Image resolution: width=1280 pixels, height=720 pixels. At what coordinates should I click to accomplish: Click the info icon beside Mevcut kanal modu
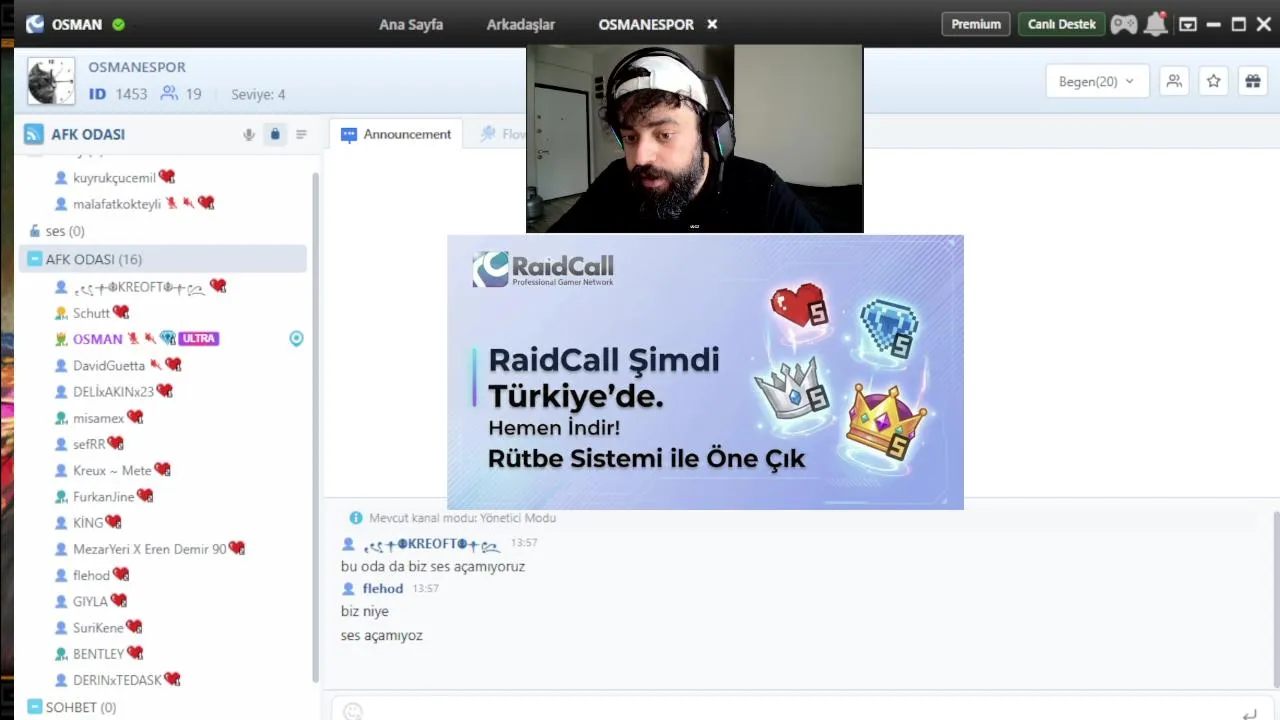point(355,518)
